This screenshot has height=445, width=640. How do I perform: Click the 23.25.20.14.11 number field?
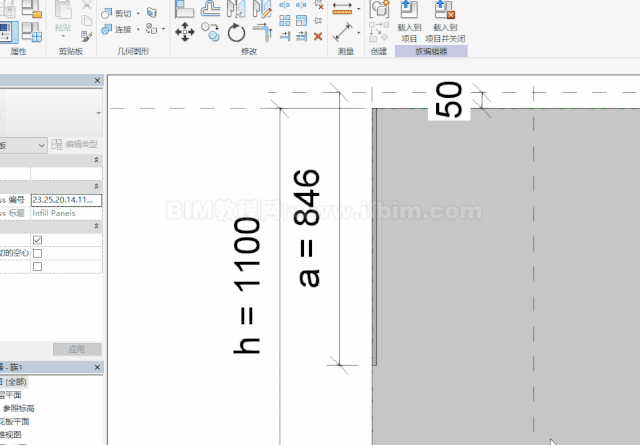[66, 200]
